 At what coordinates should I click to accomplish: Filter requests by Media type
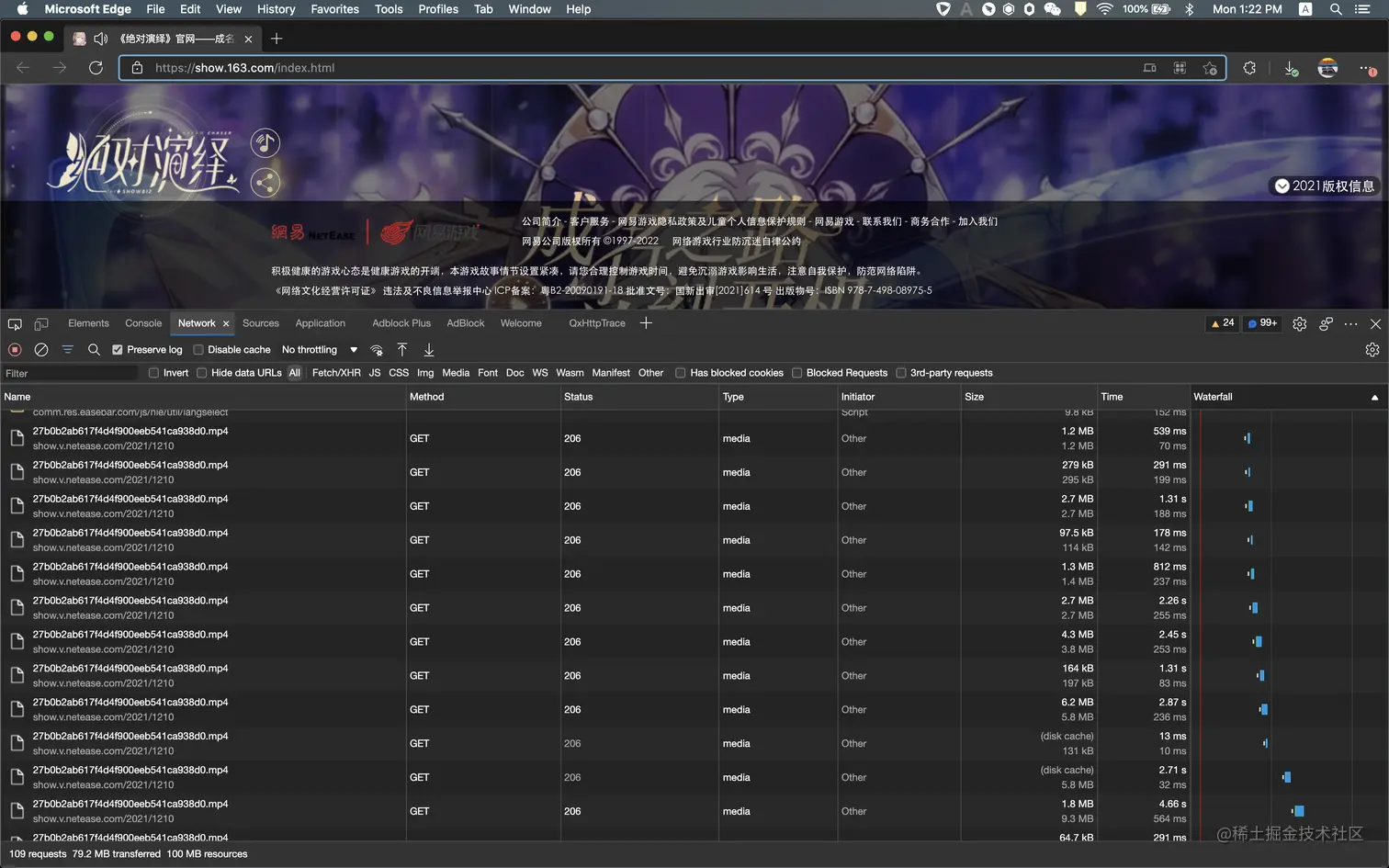click(x=456, y=373)
